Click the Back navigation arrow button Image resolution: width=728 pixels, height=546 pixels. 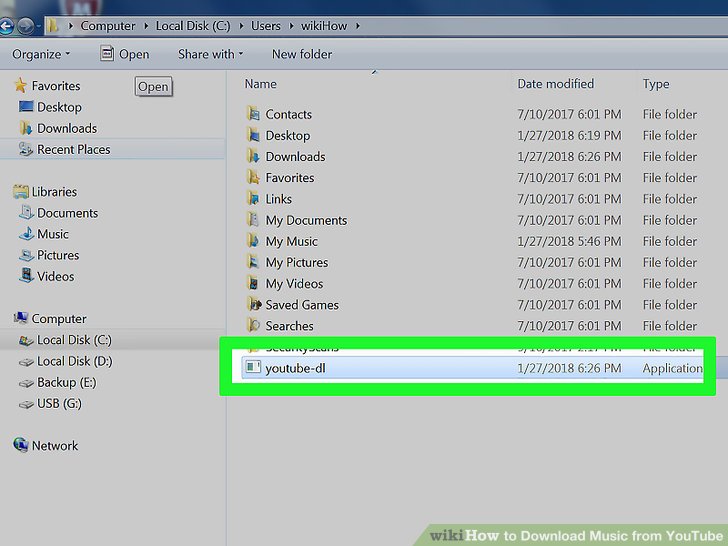(x=6, y=26)
